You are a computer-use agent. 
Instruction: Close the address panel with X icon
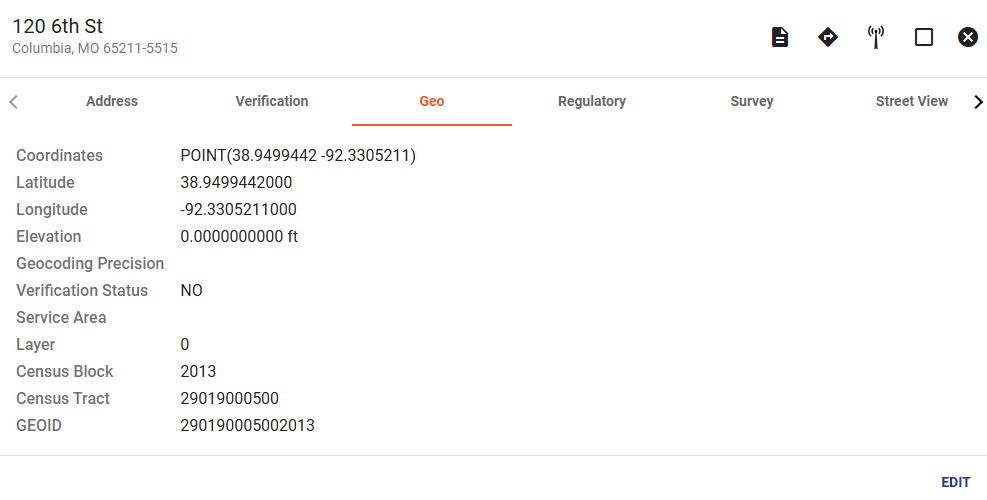(x=967, y=37)
